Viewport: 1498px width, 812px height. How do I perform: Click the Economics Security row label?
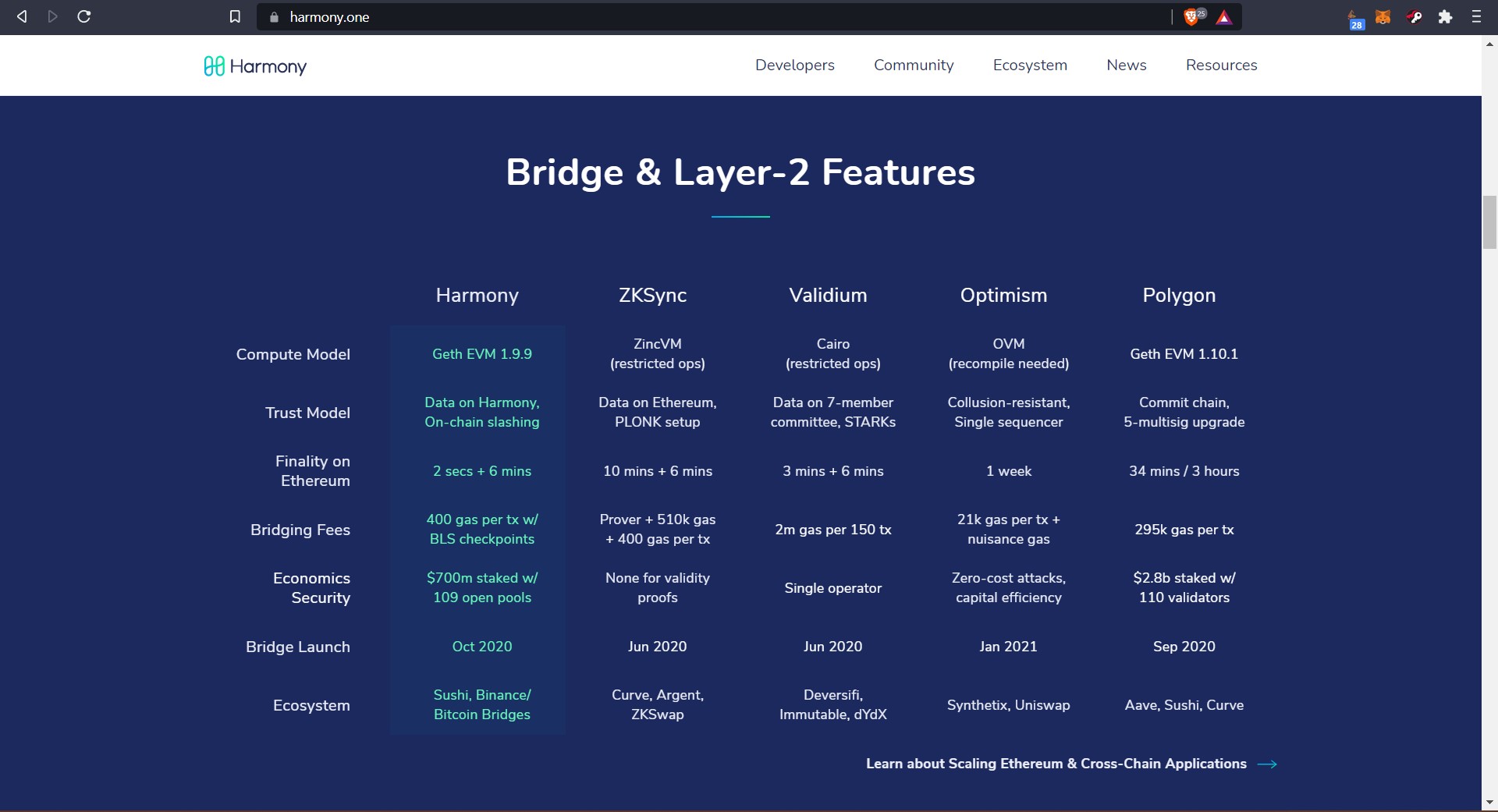click(x=312, y=588)
